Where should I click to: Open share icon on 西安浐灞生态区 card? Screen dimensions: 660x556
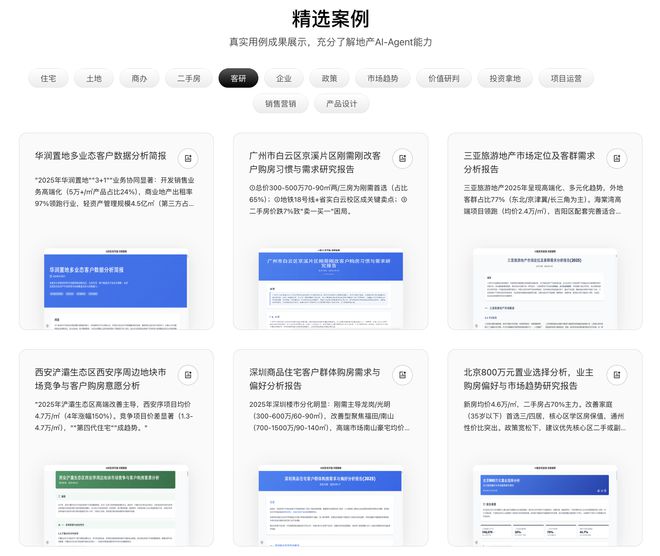[188, 375]
